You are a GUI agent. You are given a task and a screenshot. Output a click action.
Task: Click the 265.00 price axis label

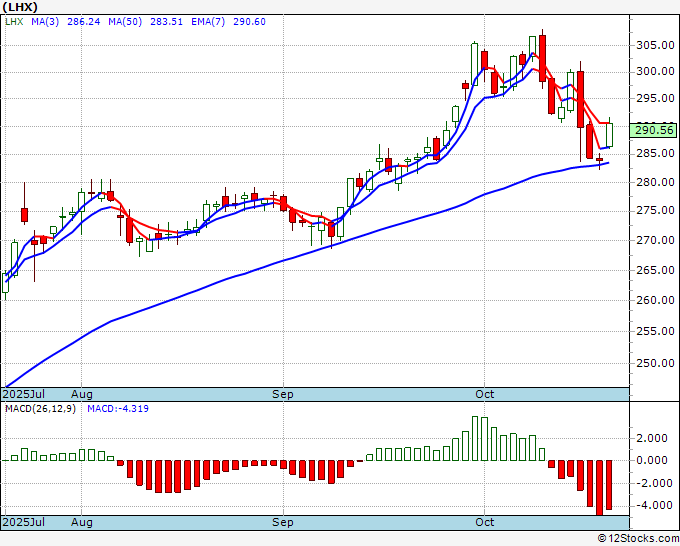coord(655,270)
